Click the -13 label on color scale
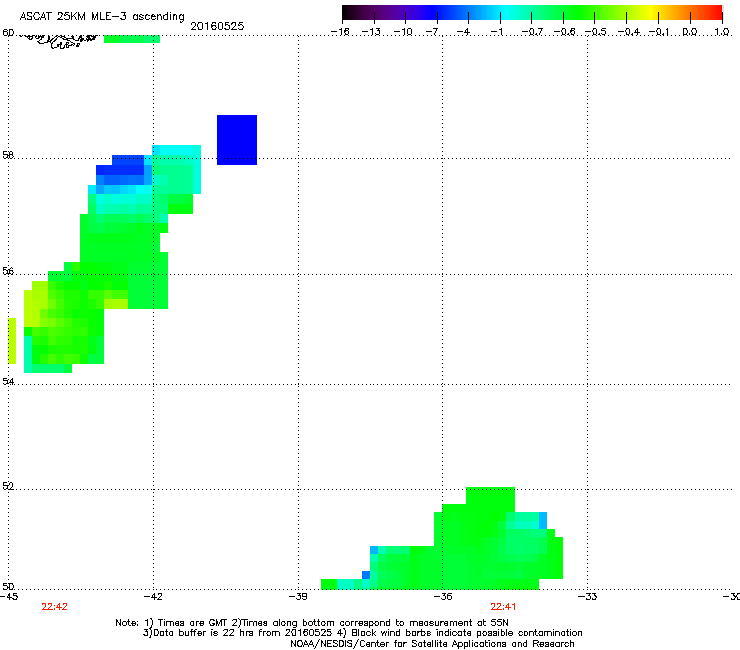 coord(371,32)
